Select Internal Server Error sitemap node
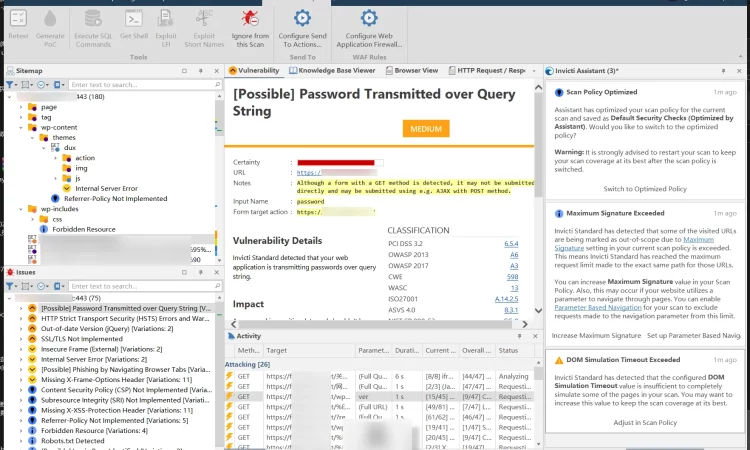This screenshot has width=750, height=450. point(106,188)
